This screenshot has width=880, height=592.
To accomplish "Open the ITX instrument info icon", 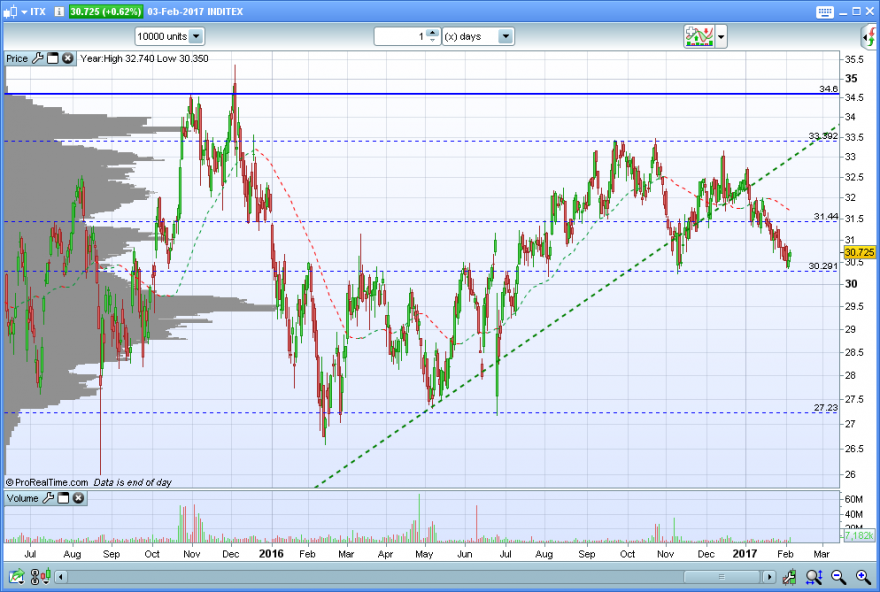I will [59, 11].
